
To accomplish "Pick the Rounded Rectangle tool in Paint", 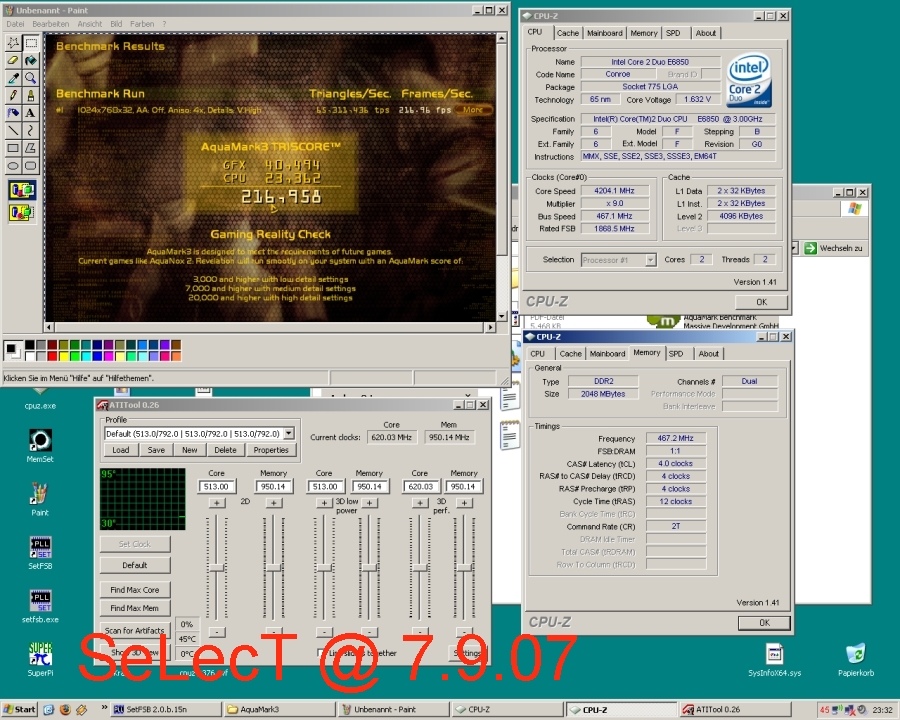I will (30, 166).
